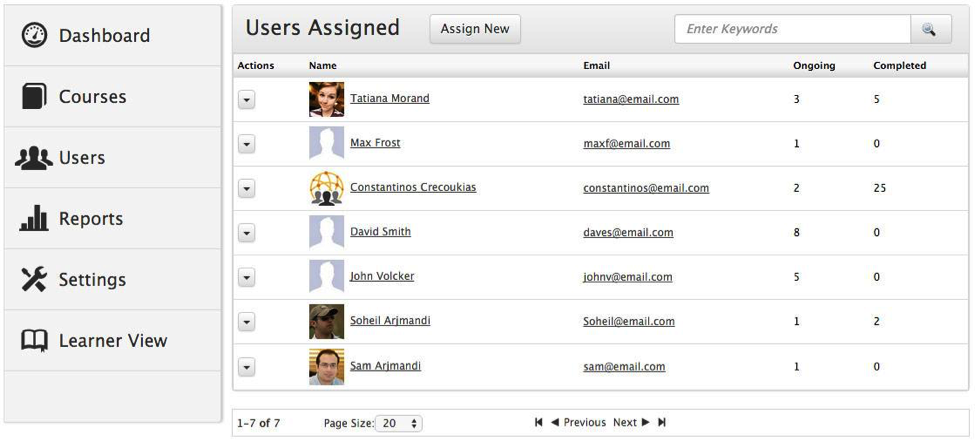The width and height of the screenshot is (975, 442).
Task: Click the Dashboard gauge icon
Action: click(x=34, y=35)
